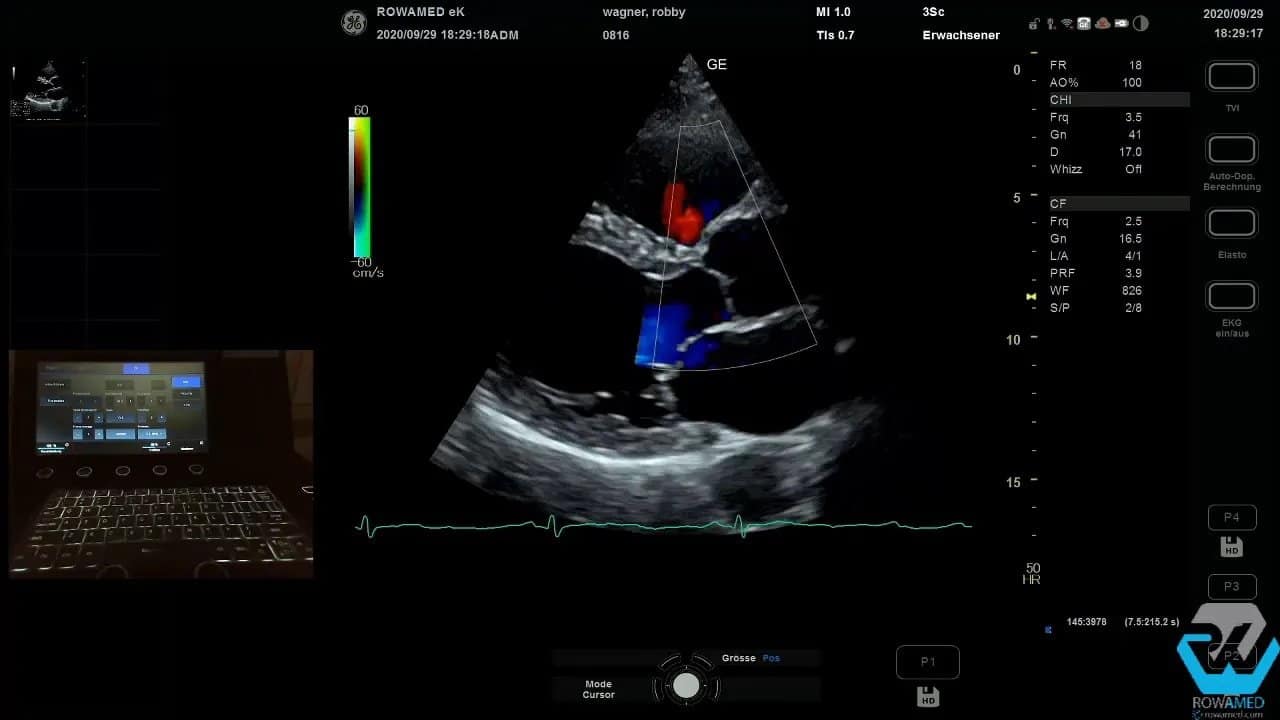The width and height of the screenshot is (1280, 720).
Task: Open the ultrasound clip thumbnail
Action: pos(49,89)
